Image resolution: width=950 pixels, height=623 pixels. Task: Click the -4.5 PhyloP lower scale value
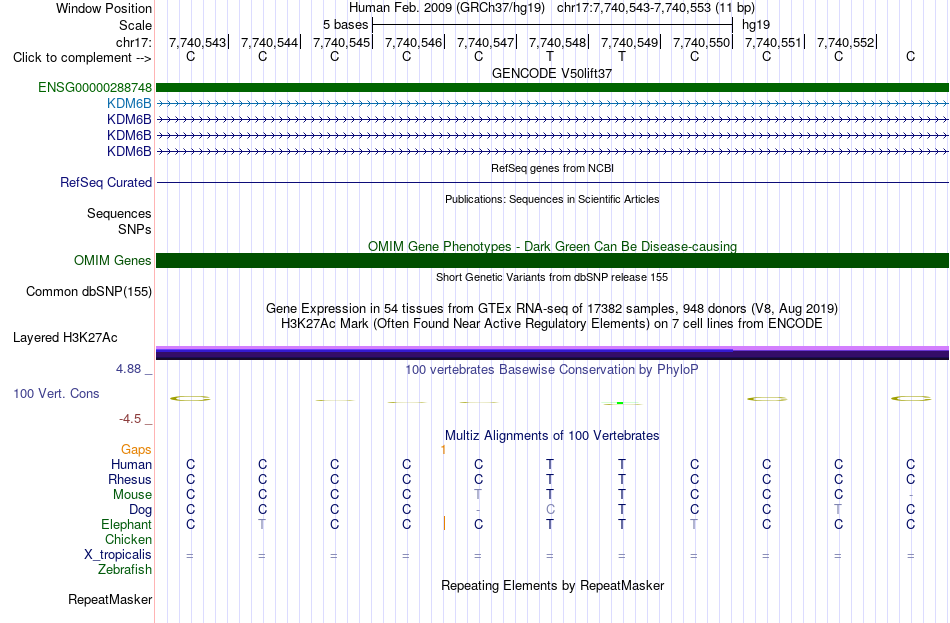(130, 419)
